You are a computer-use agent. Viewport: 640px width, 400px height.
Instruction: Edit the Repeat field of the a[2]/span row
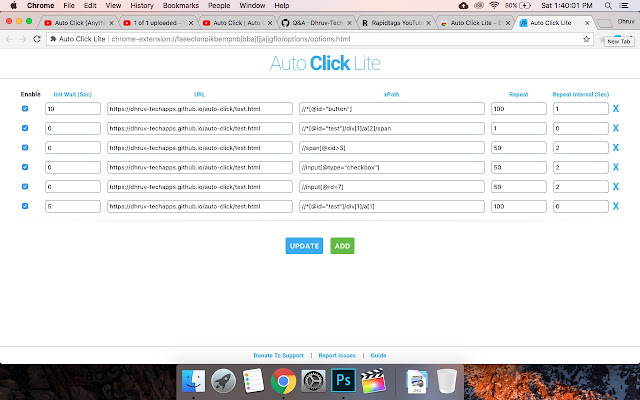[x=519, y=128]
